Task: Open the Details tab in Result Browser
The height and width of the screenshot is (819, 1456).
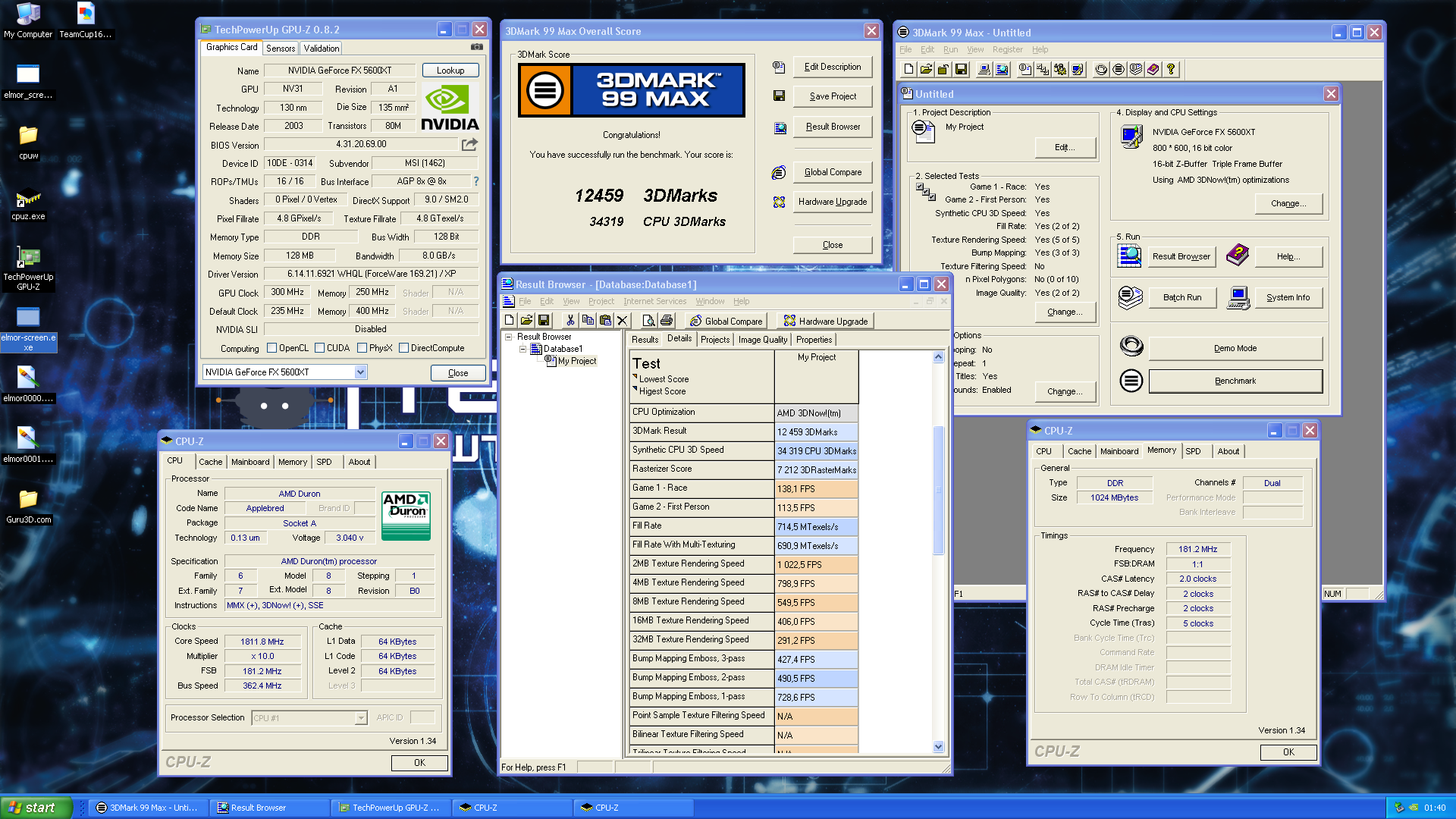Action: click(x=679, y=339)
